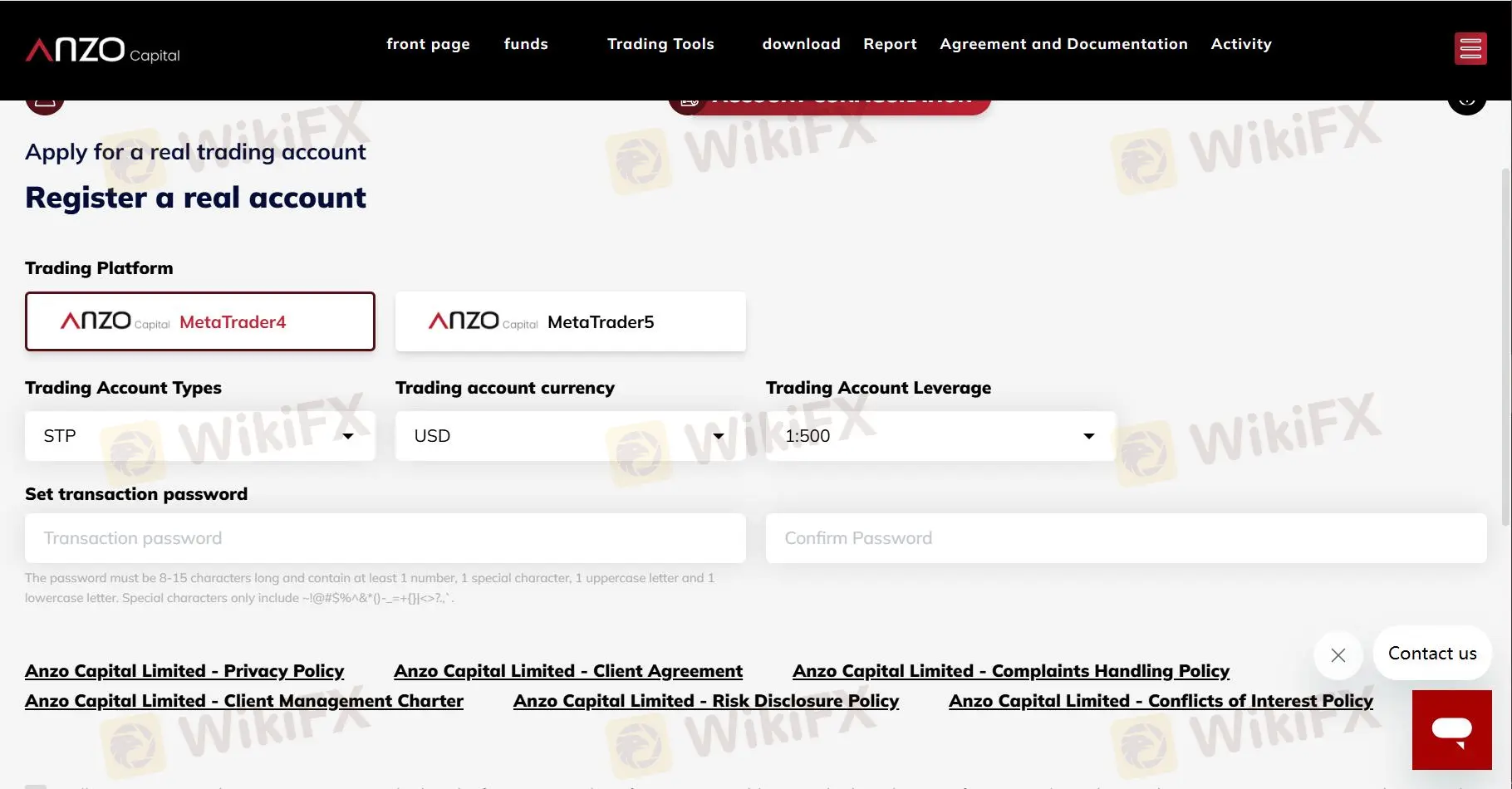Open the Client Agreement link

tap(568, 671)
